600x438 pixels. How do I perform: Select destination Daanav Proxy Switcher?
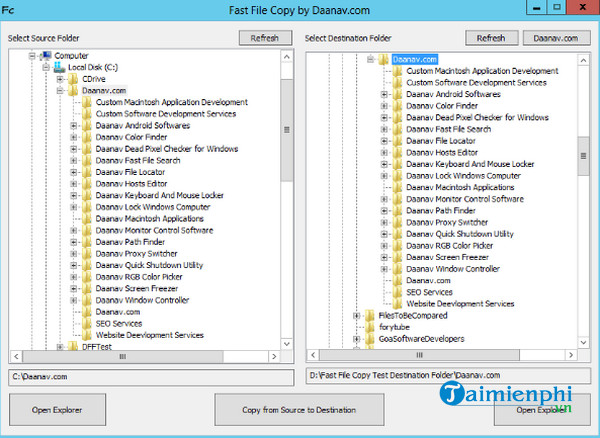[447, 222]
